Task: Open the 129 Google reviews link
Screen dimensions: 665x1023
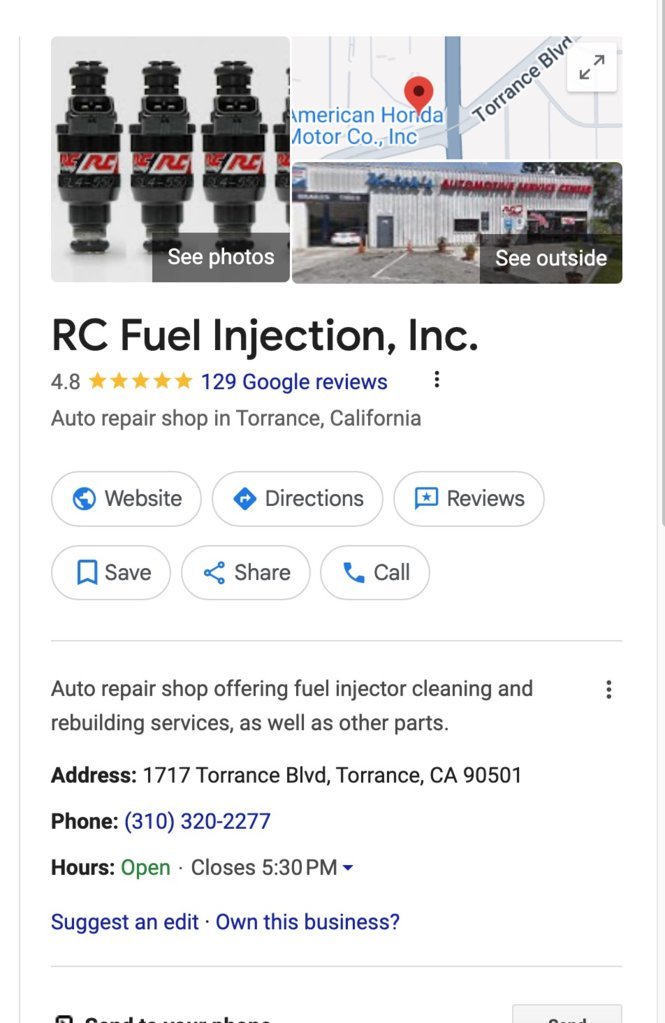Action: pyautogui.click(x=294, y=381)
